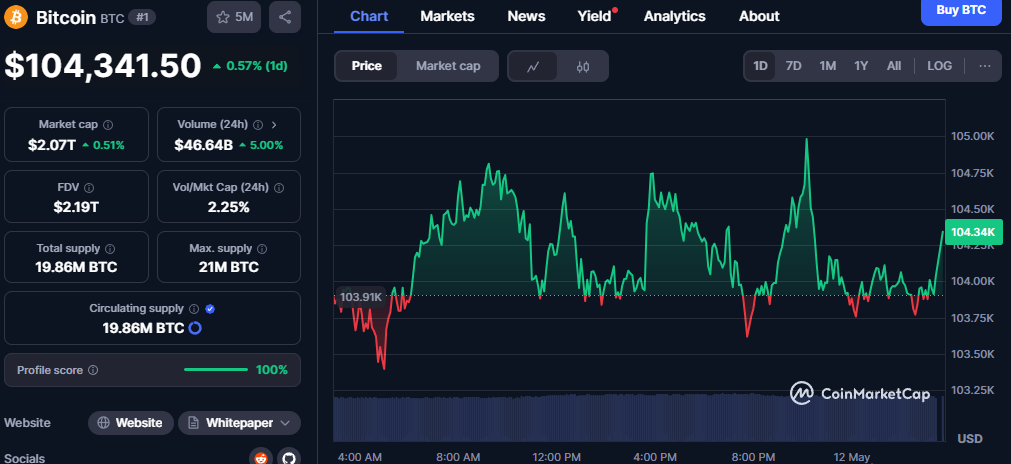Screen dimensions: 1011x464
Task: Click the circulating supply ring progress icon
Action: pyautogui.click(x=195, y=328)
